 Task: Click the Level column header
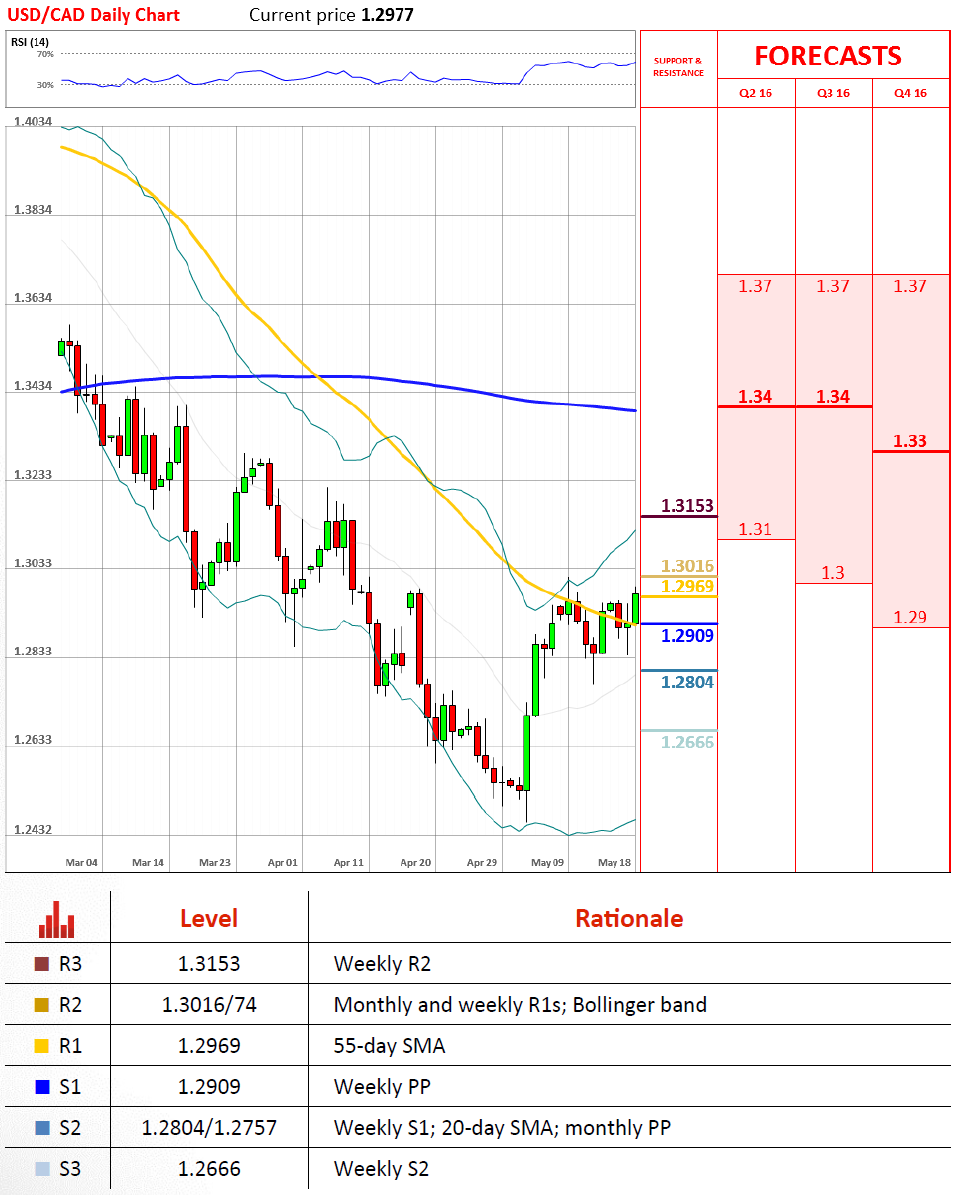pos(209,918)
